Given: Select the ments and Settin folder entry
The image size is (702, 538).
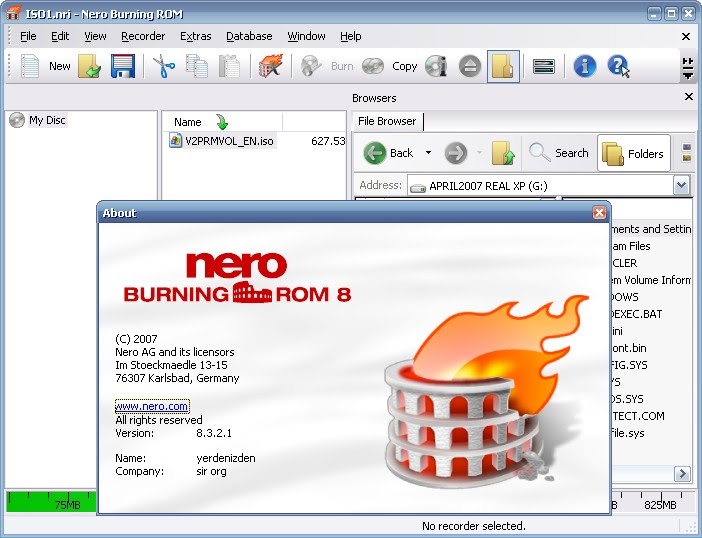Looking at the screenshot, I should pos(651,229).
